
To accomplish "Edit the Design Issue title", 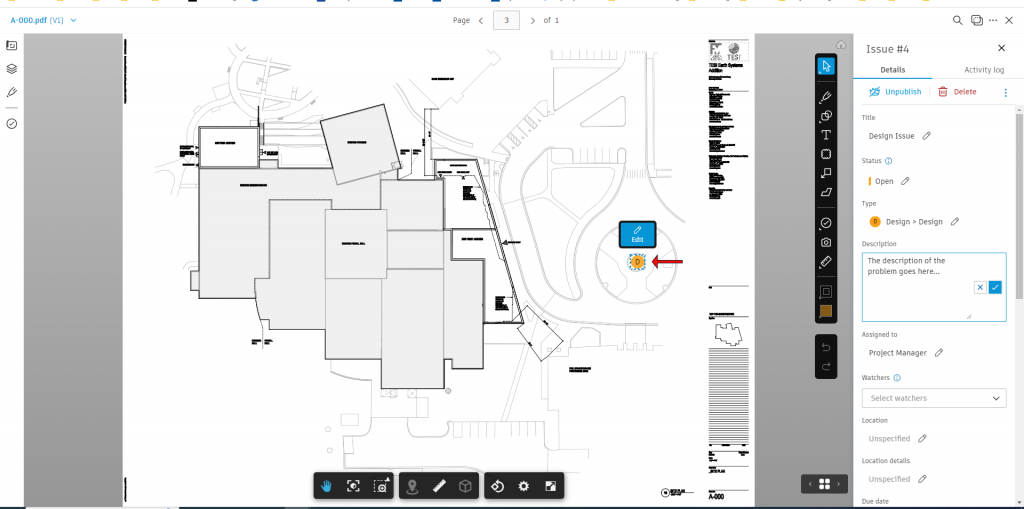I will [x=926, y=136].
